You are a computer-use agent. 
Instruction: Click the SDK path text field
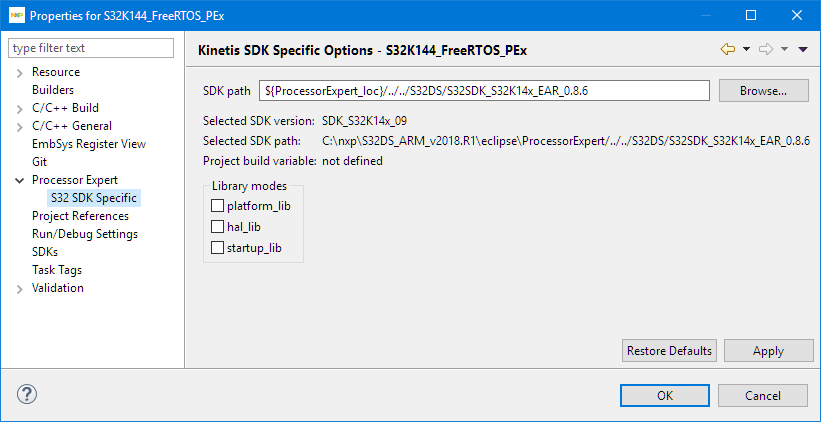pos(484,90)
